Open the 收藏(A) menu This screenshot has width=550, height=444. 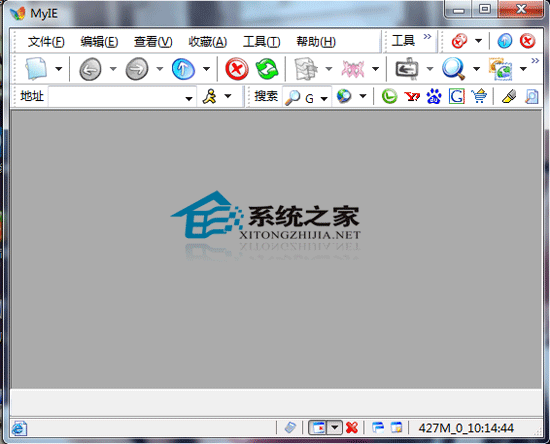tap(208, 42)
